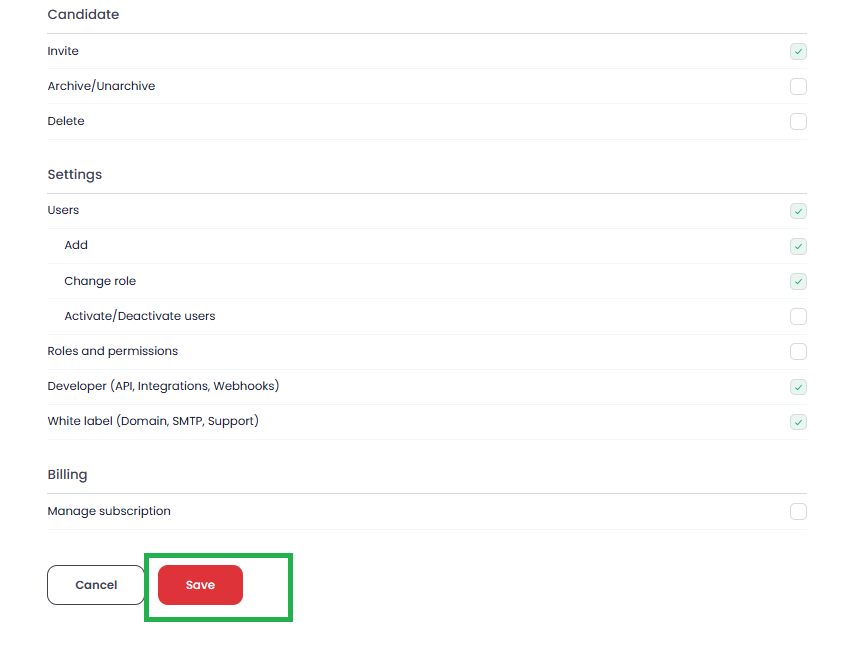
Task: Uncheck the Add users permission
Action: click(x=798, y=246)
